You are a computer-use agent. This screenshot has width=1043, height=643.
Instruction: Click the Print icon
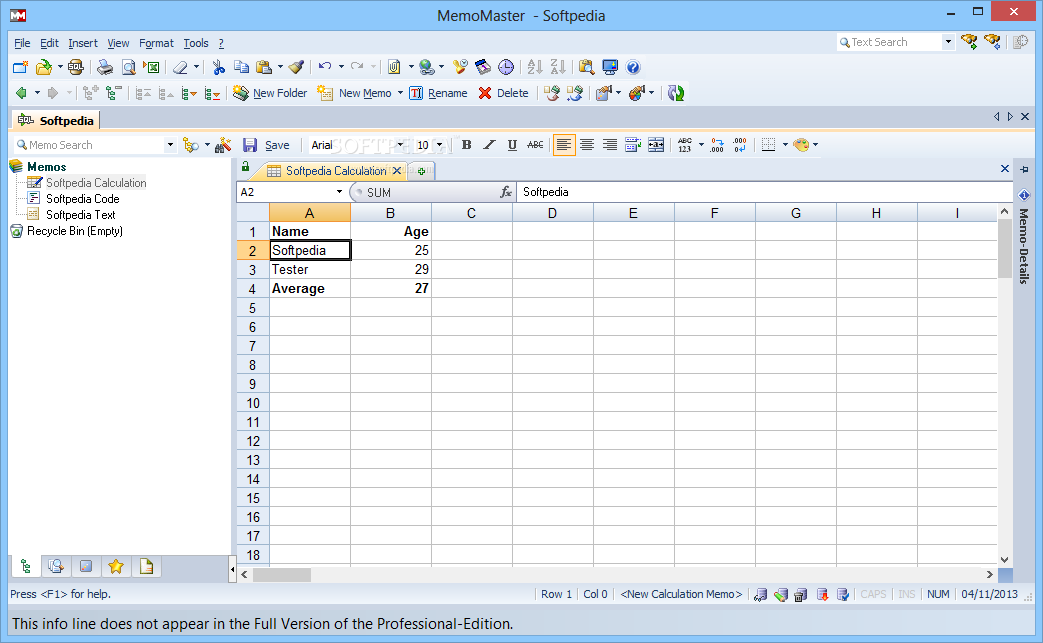pos(105,67)
